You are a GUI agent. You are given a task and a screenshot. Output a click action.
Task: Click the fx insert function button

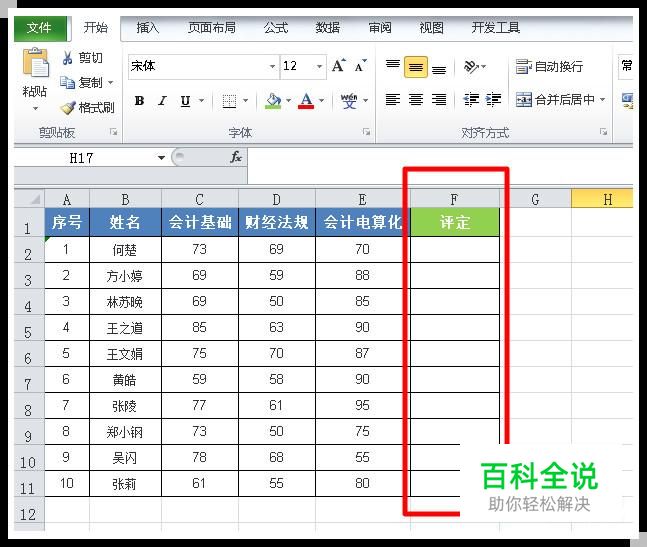236,157
